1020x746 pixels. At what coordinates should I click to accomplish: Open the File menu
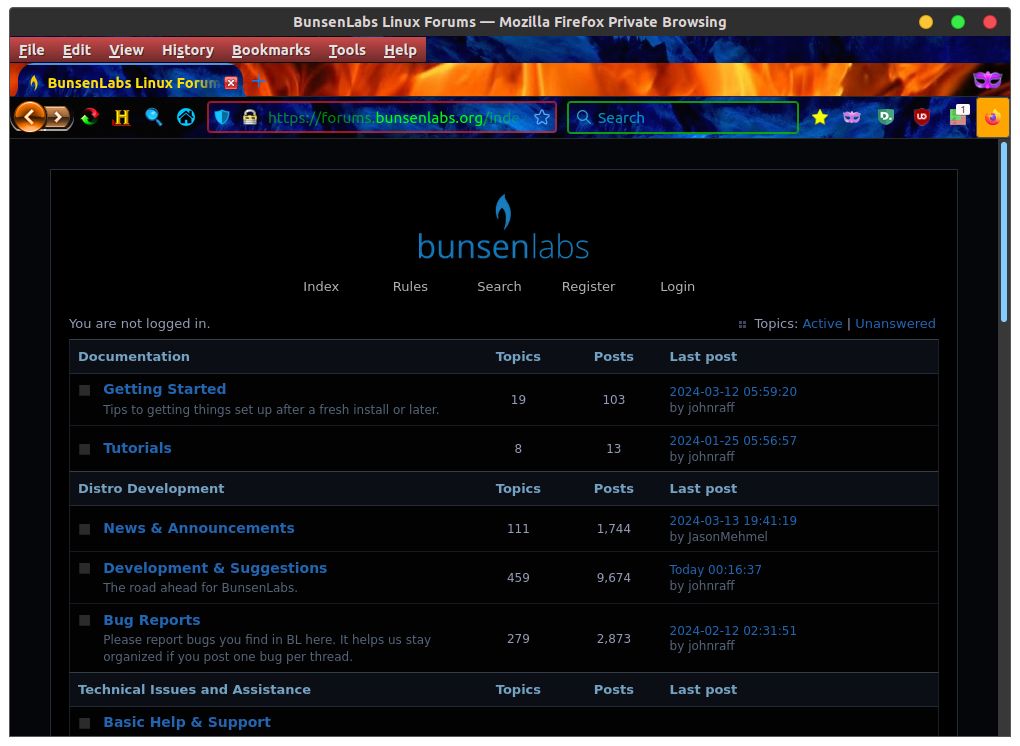[31, 50]
